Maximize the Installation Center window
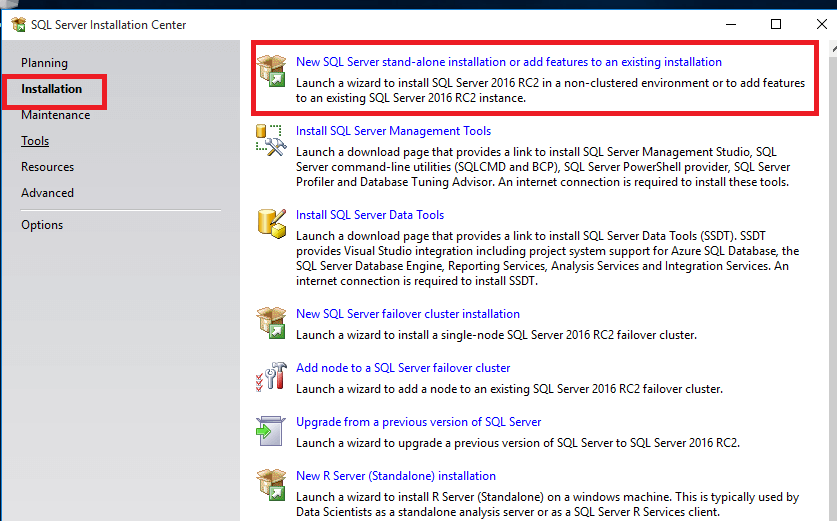837x521 pixels. click(x=776, y=25)
